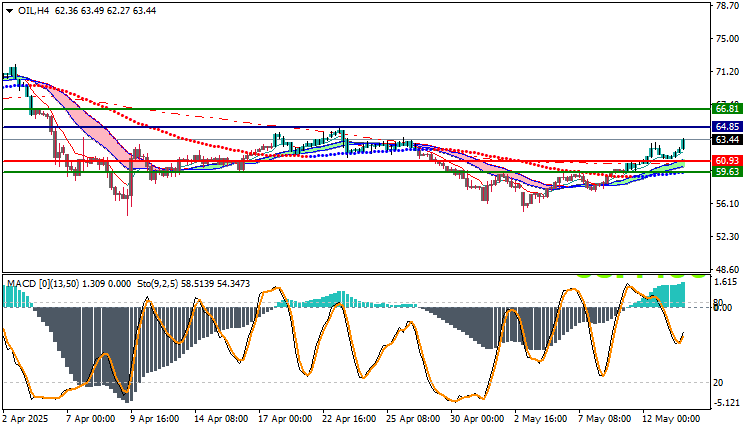Image resolution: width=750 pixels, height=430 pixels.
Task: Click the 22 Apr 16:00 time label
Action: tap(349, 419)
